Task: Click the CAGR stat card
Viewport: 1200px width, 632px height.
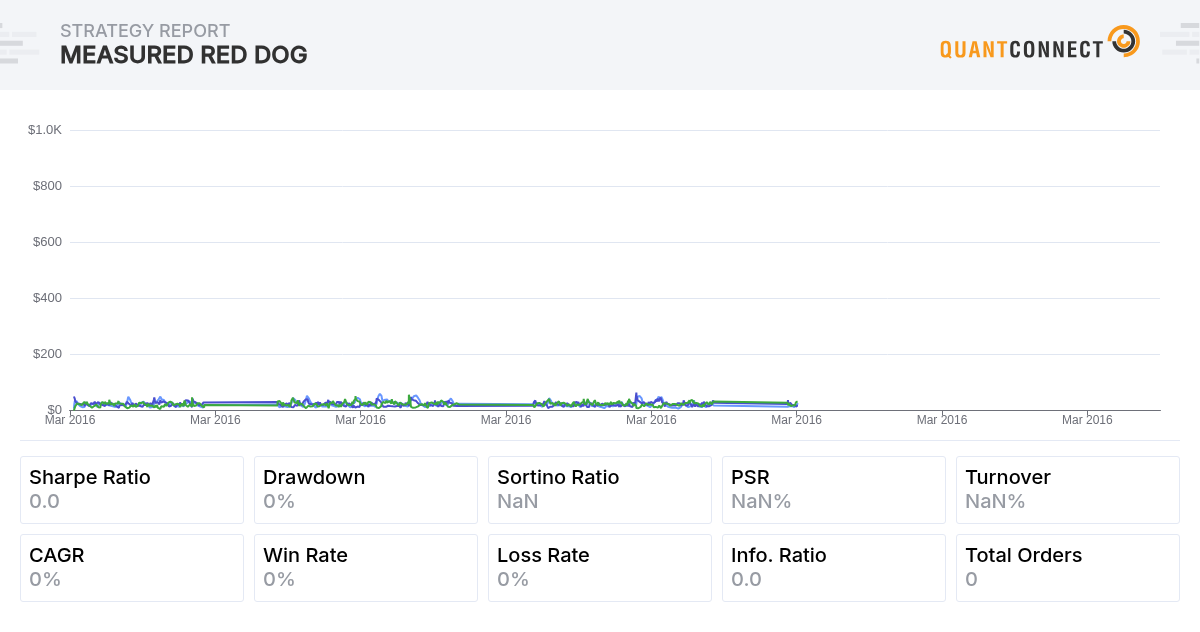Action: click(x=132, y=568)
